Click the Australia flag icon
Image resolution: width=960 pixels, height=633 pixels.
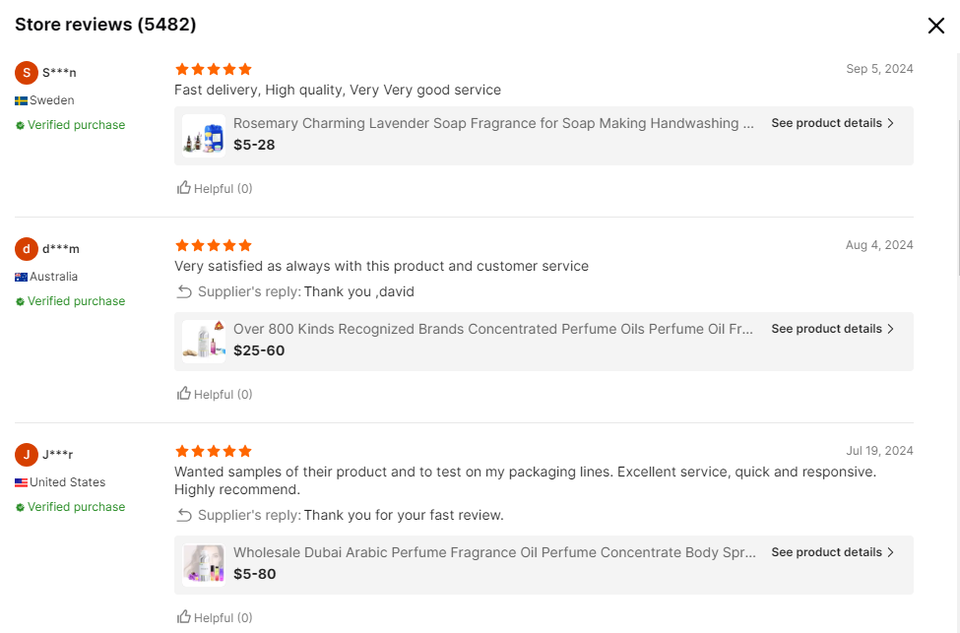20,277
